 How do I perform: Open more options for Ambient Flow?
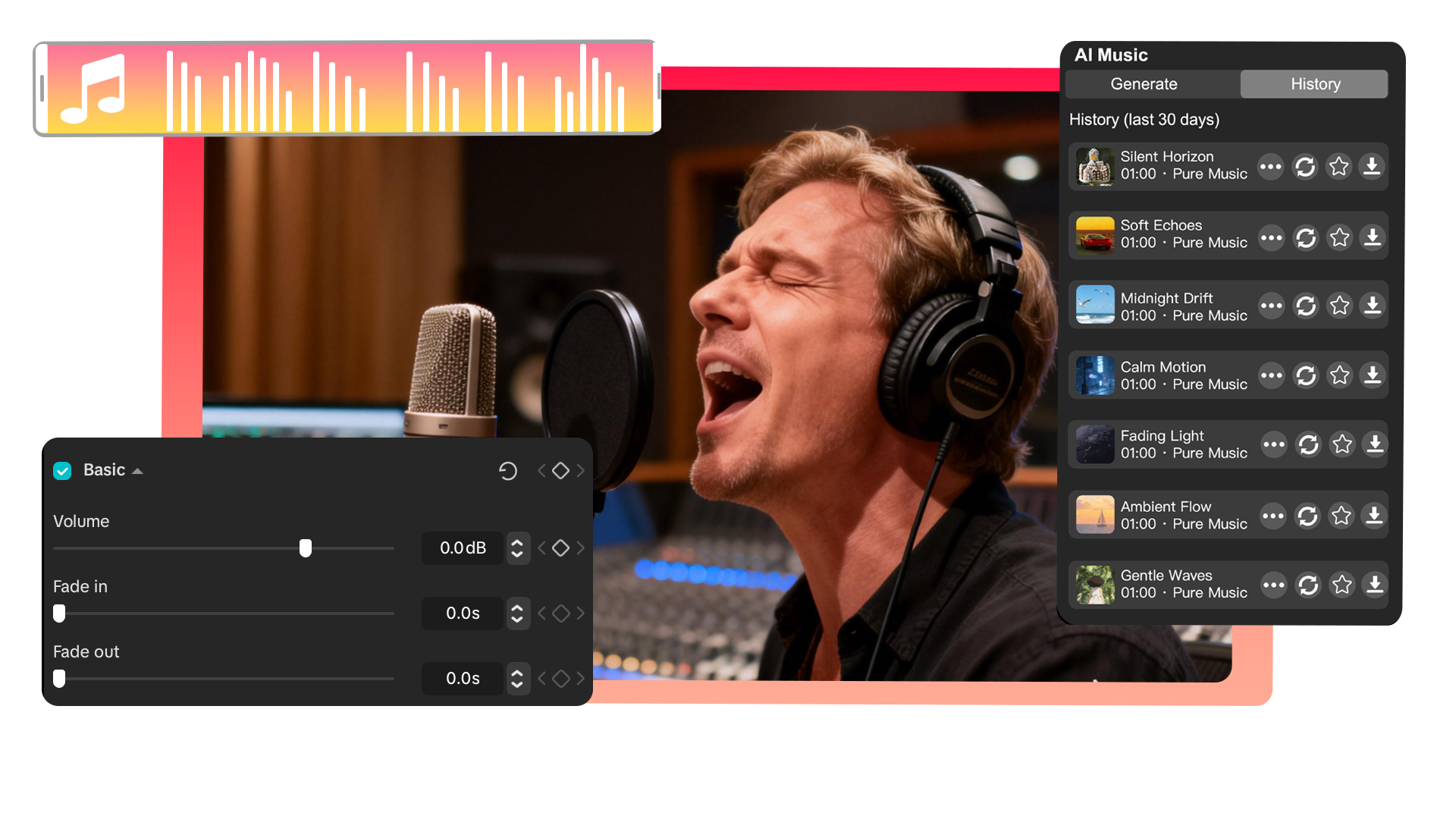[x=1273, y=515]
